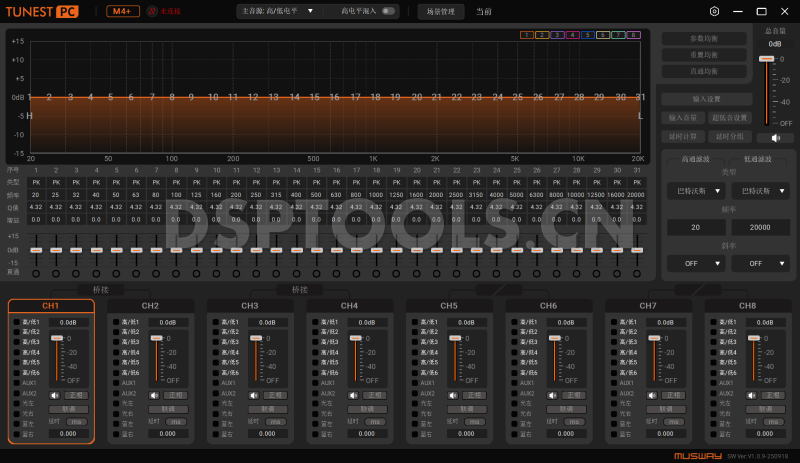Select the CH2 channel header tab

coord(150,305)
